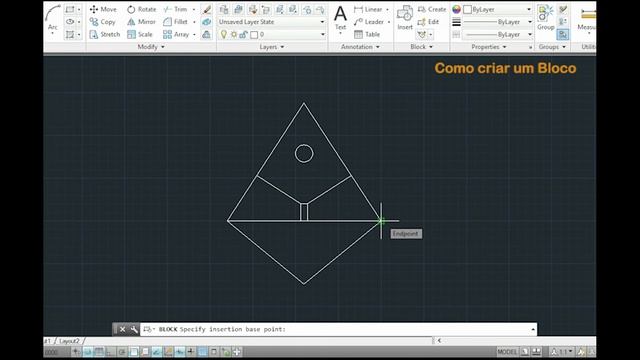The width and height of the screenshot is (640, 360).
Task: Toggle Snap Mode in status bar
Action: 88,351
